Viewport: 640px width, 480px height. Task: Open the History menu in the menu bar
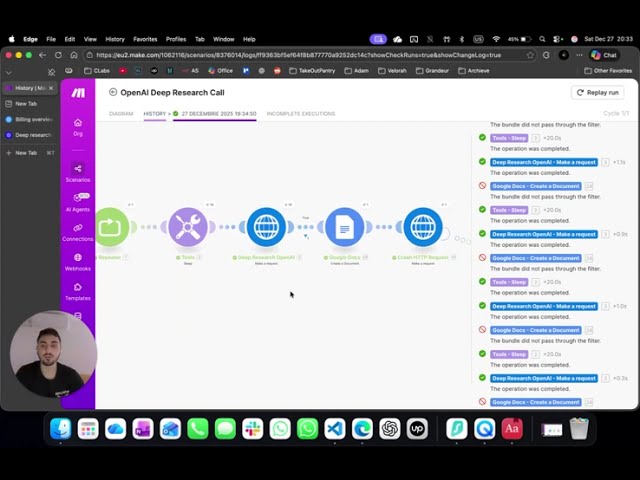[115, 39]
